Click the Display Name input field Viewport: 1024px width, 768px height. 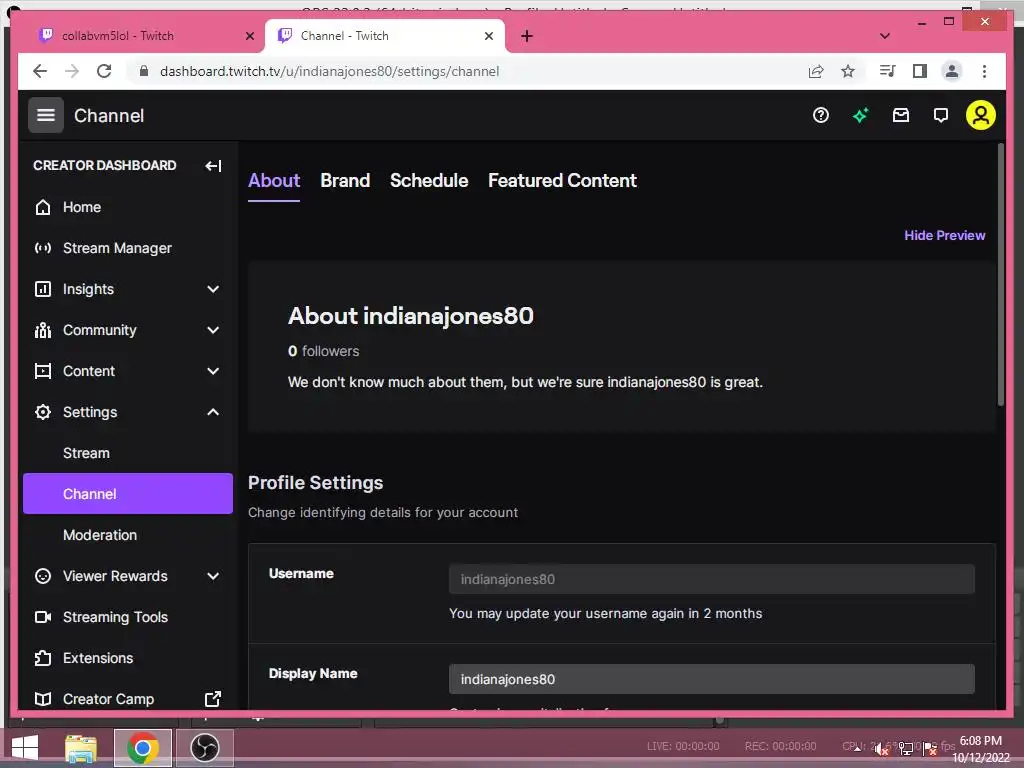(x=712, y=679)
